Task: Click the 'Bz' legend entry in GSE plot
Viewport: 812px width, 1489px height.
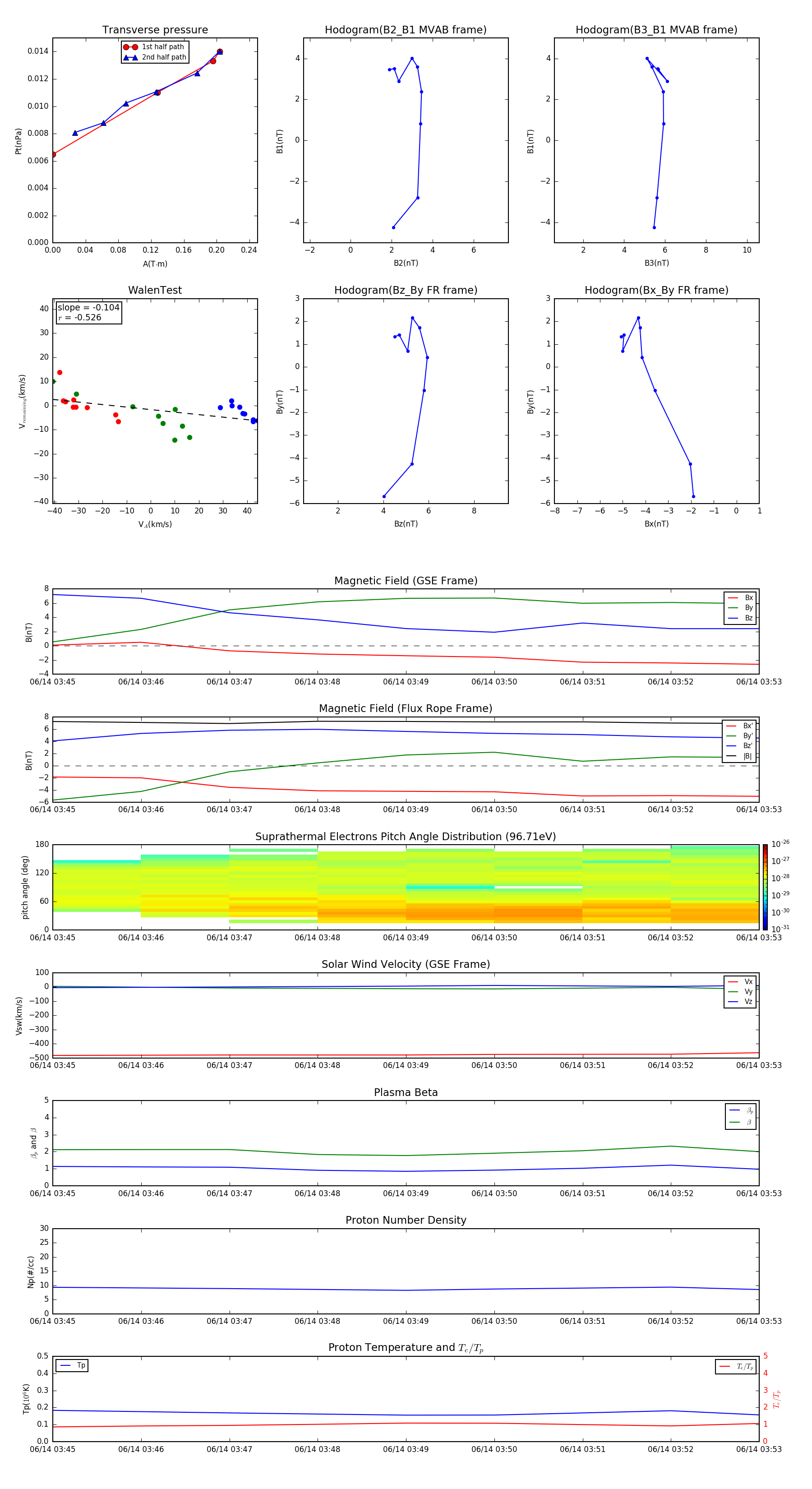Action: pos(740,618)
